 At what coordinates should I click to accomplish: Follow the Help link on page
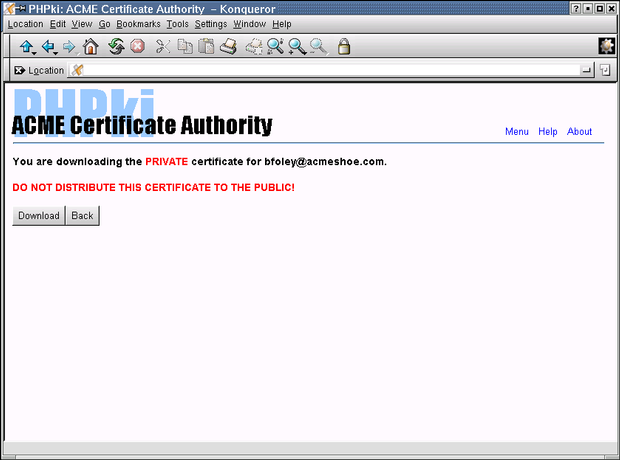(x=548, y=131)
